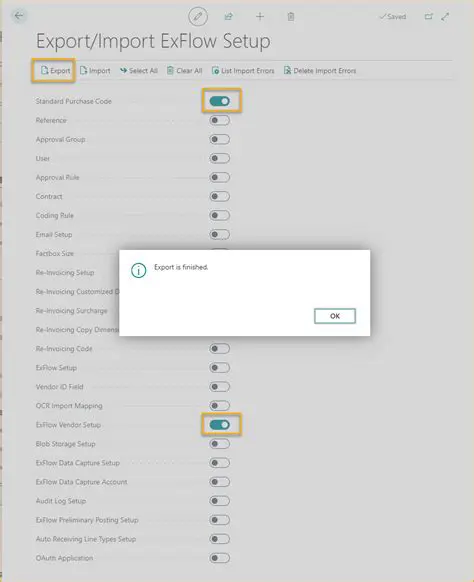Turn on OAuth Application toggle

(219, 558)
